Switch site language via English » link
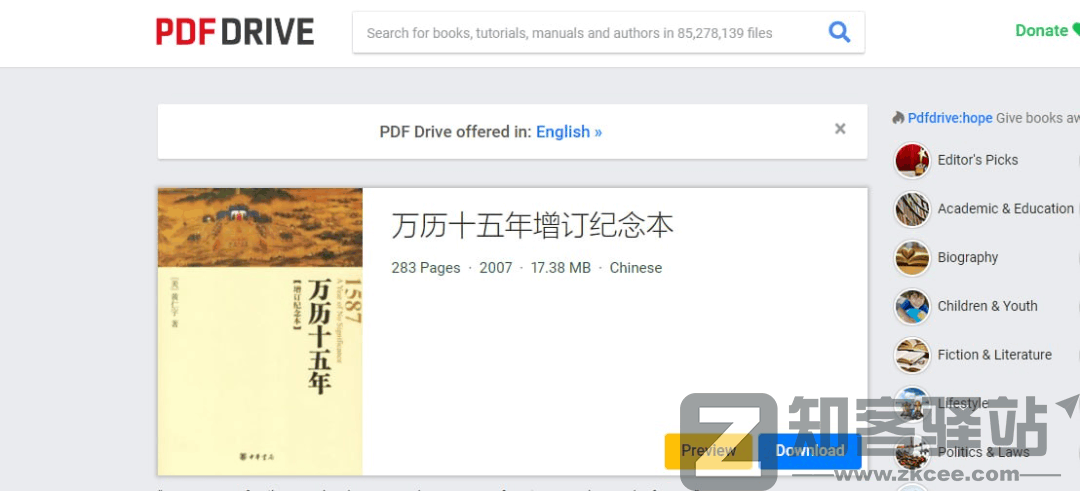 [x=569, y=132]
